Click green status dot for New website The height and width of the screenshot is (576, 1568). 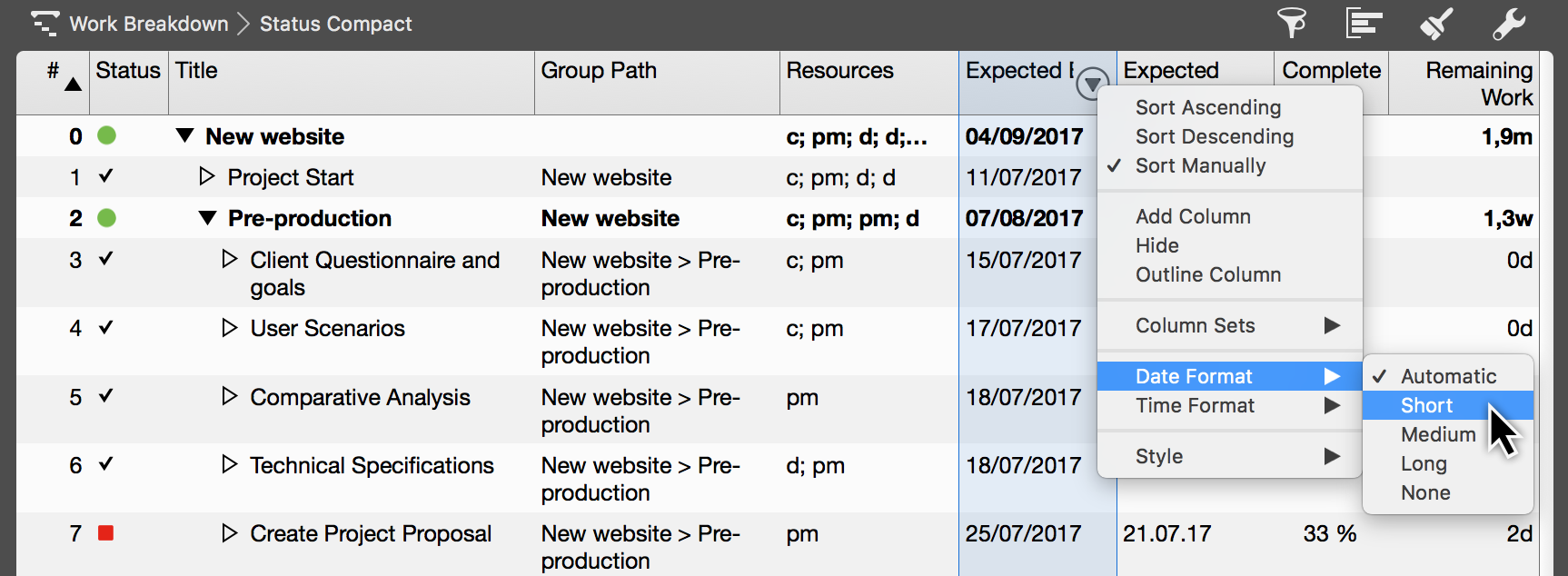(107, 136)
